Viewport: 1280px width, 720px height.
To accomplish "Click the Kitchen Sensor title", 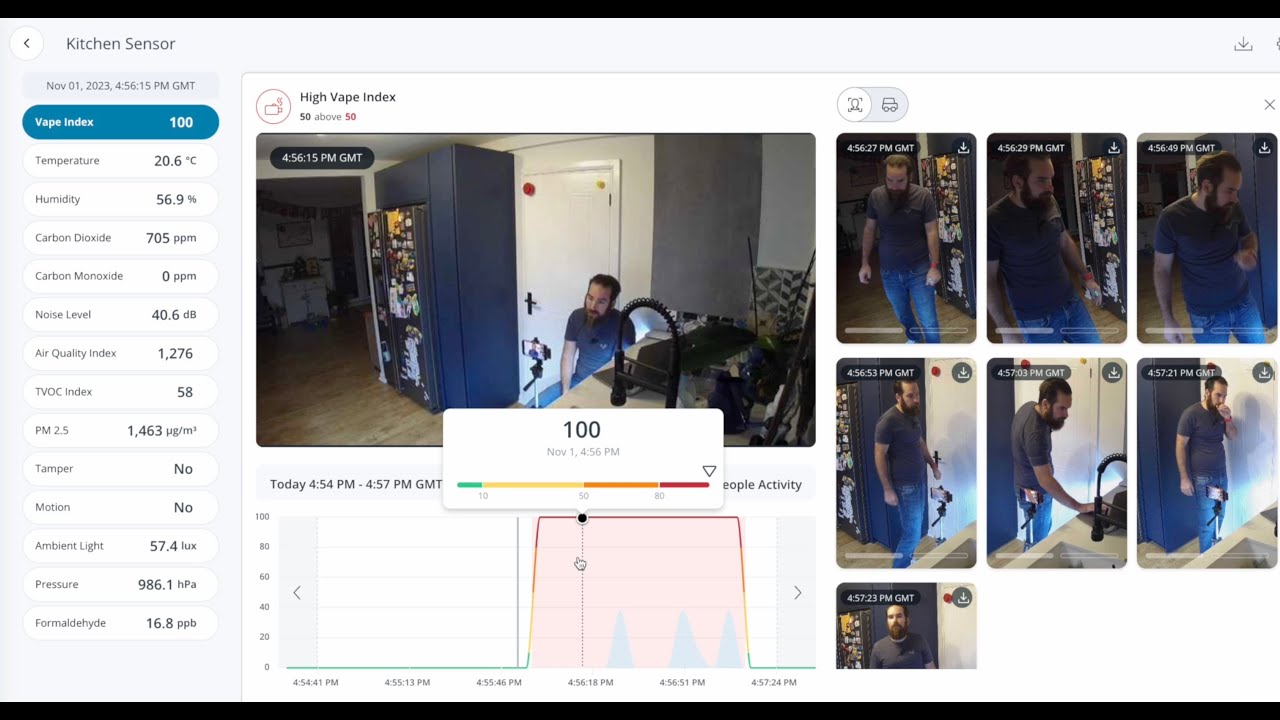I will [x=121, y=44].
